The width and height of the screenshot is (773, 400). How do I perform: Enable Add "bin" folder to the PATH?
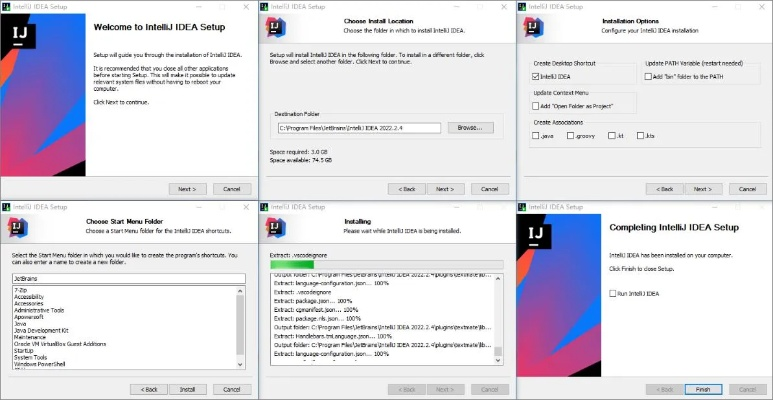650,76
